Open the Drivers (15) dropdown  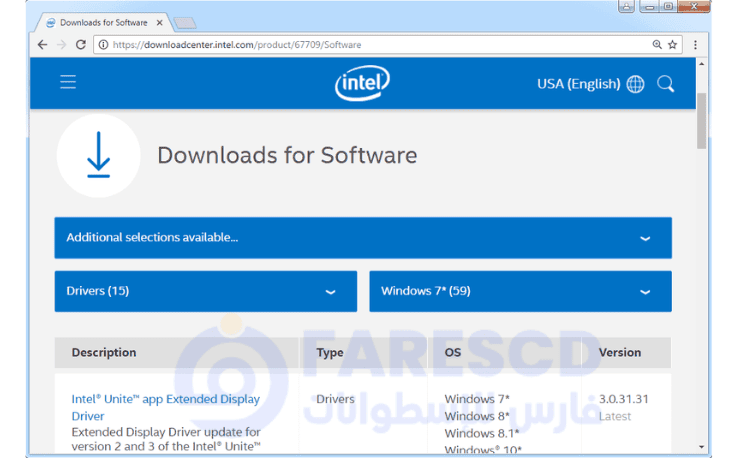point(206,291)
